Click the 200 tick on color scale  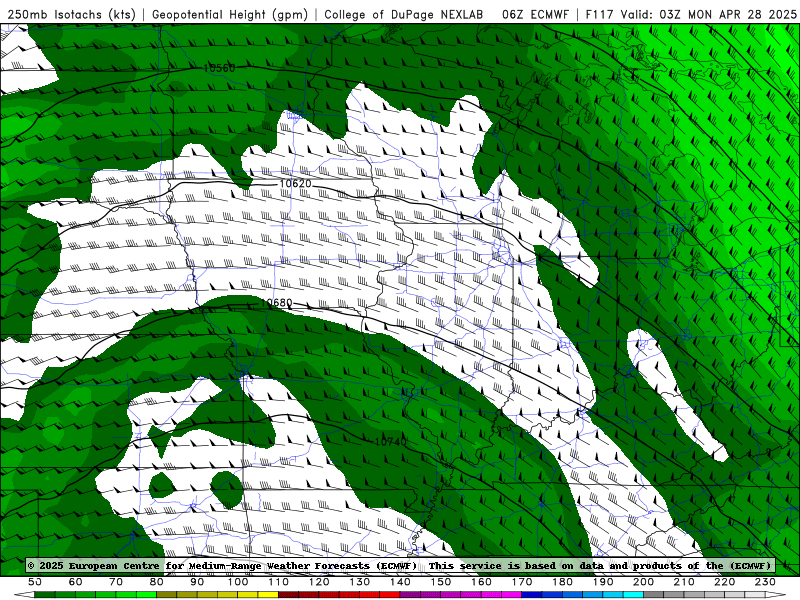tap(643, 582)
